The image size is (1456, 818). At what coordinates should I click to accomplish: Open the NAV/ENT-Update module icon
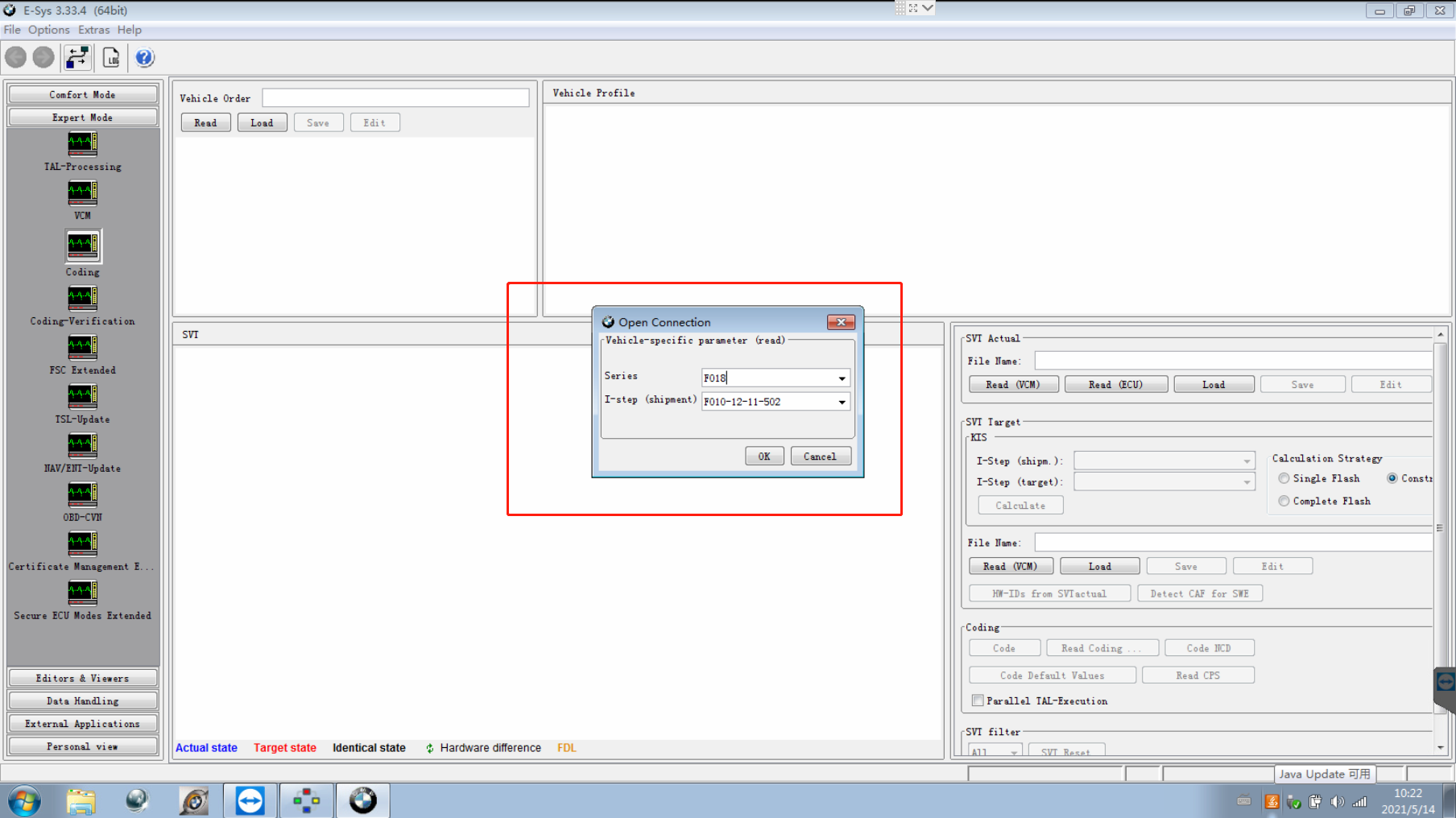[x=82, y=445]
